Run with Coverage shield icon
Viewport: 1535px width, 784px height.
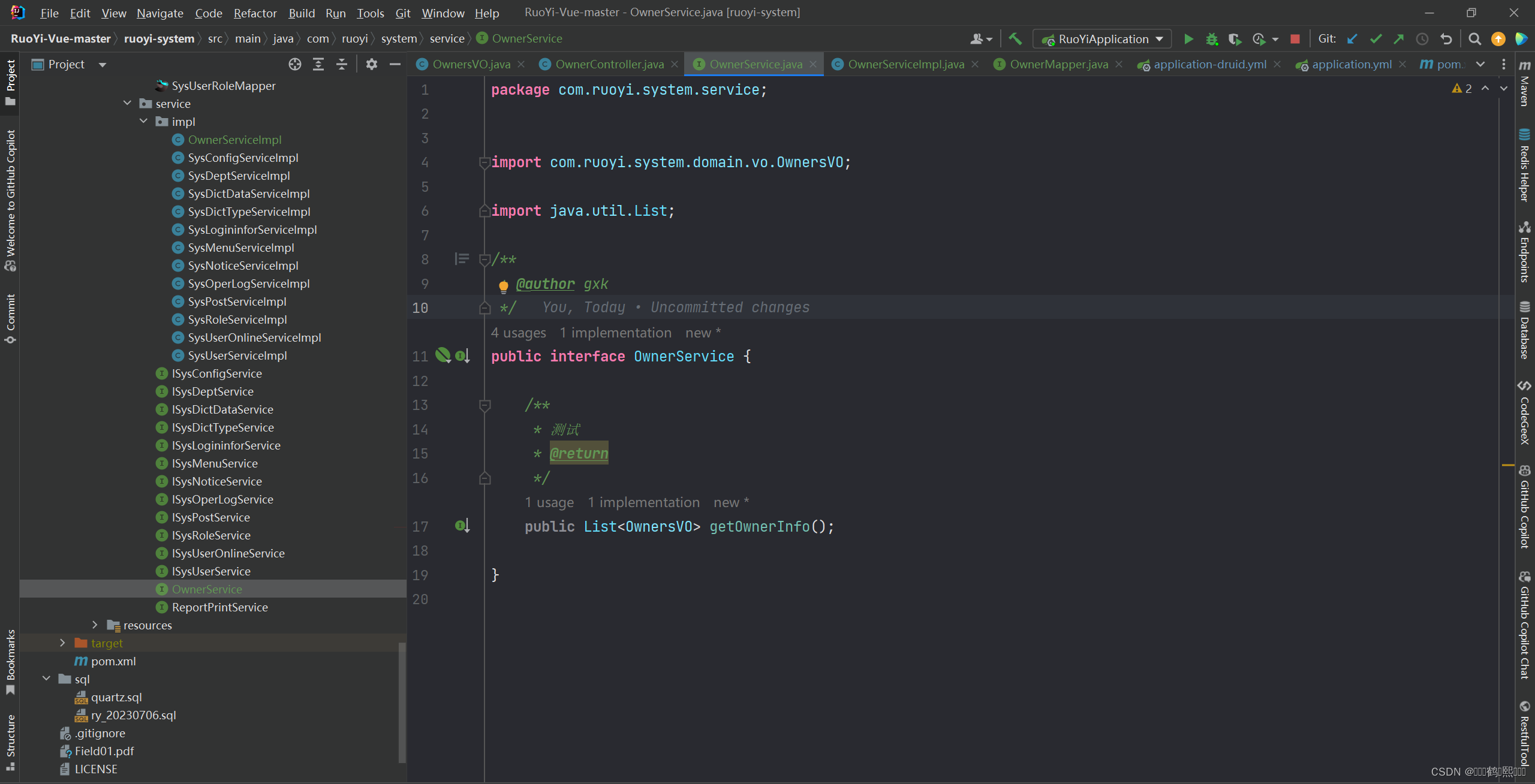pos(1234,39)
